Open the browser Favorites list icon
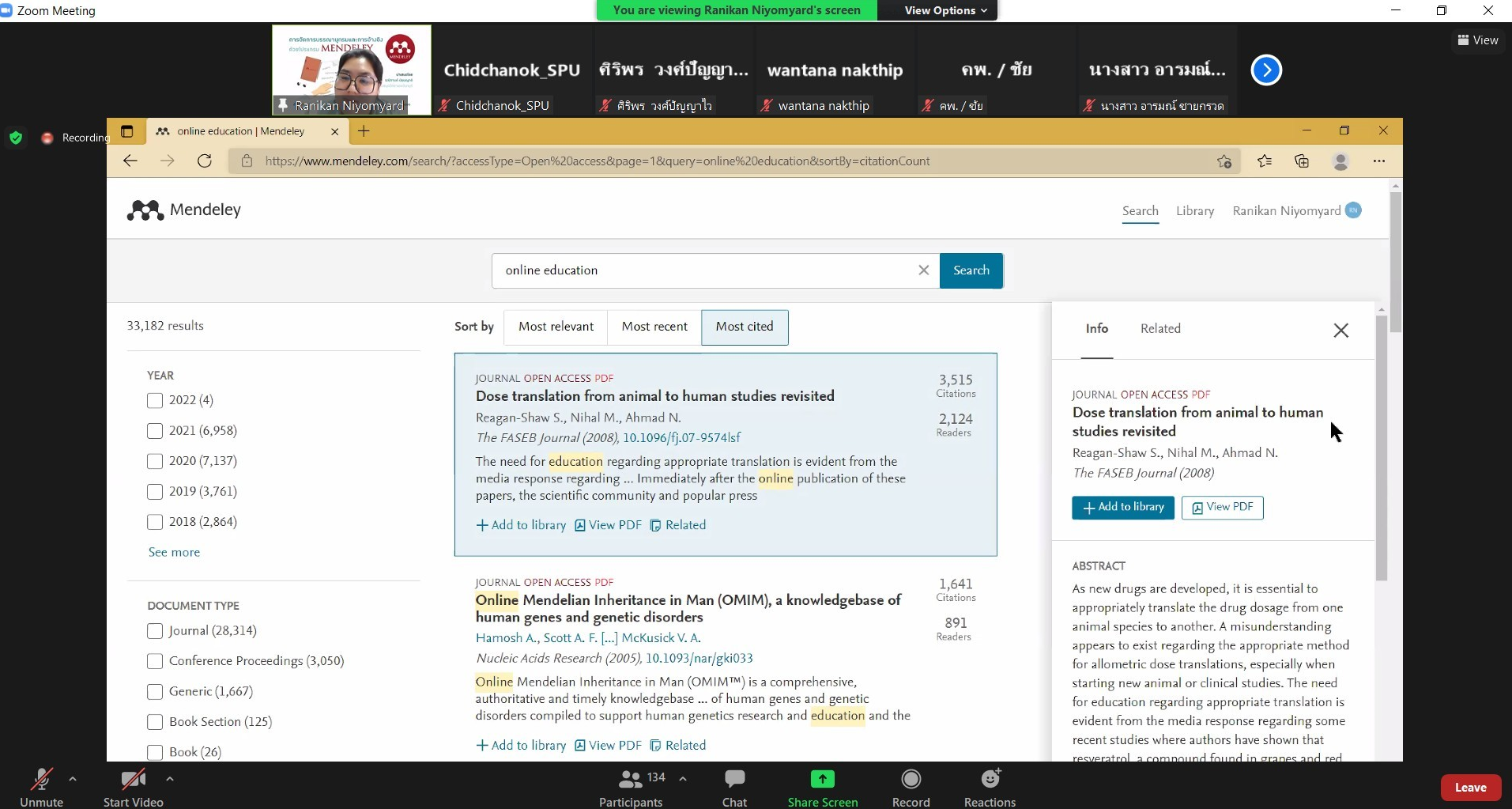 coord(1265,161)
